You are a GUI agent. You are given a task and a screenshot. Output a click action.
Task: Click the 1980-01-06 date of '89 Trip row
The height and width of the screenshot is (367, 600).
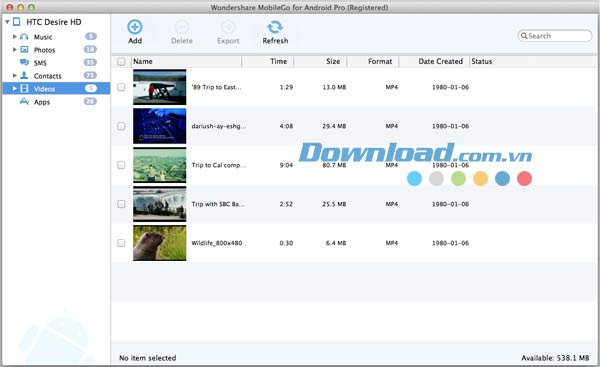(450, 87)
